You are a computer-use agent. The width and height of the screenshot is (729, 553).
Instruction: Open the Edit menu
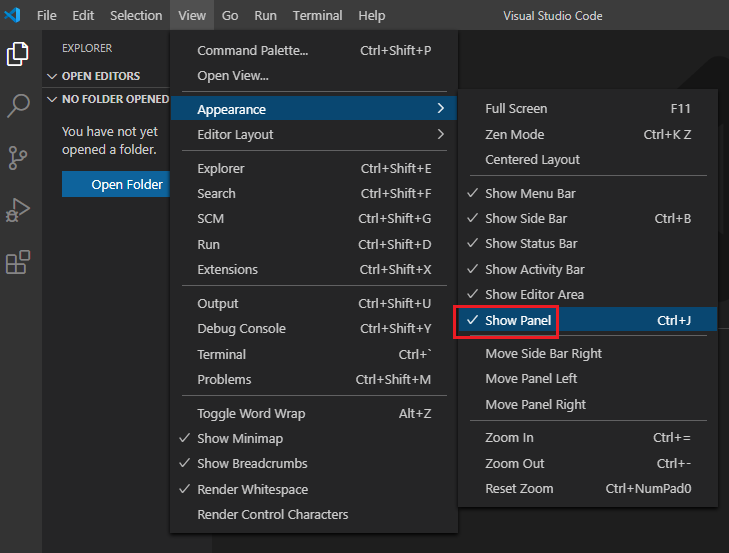coord(83,15)
